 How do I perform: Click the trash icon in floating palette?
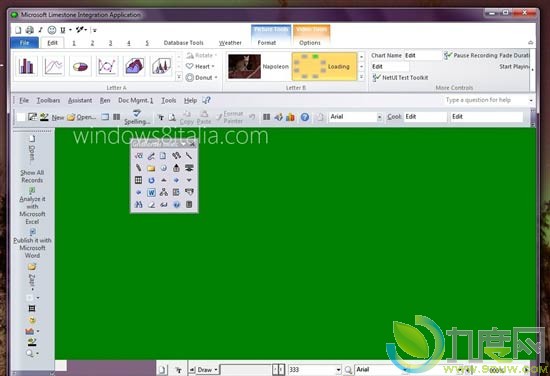click(189, 204)
